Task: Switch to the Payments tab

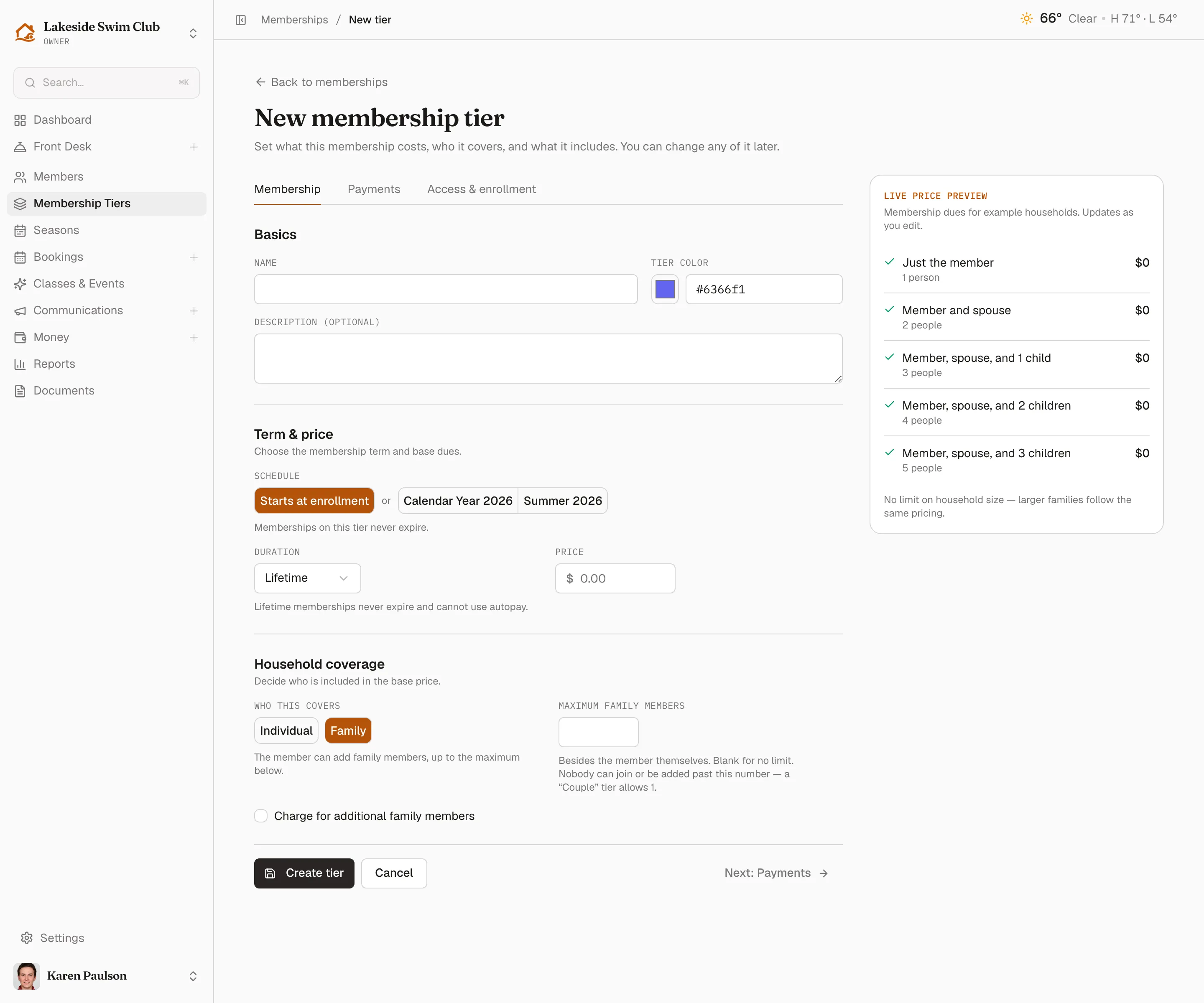Action: pyautogui.click(x=374, y=189)
